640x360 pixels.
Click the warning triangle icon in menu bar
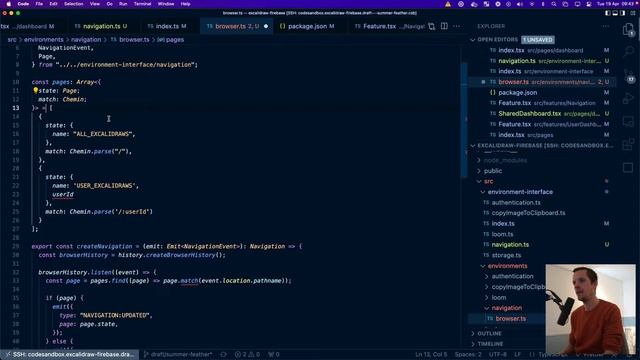click(x=448, y=4)
